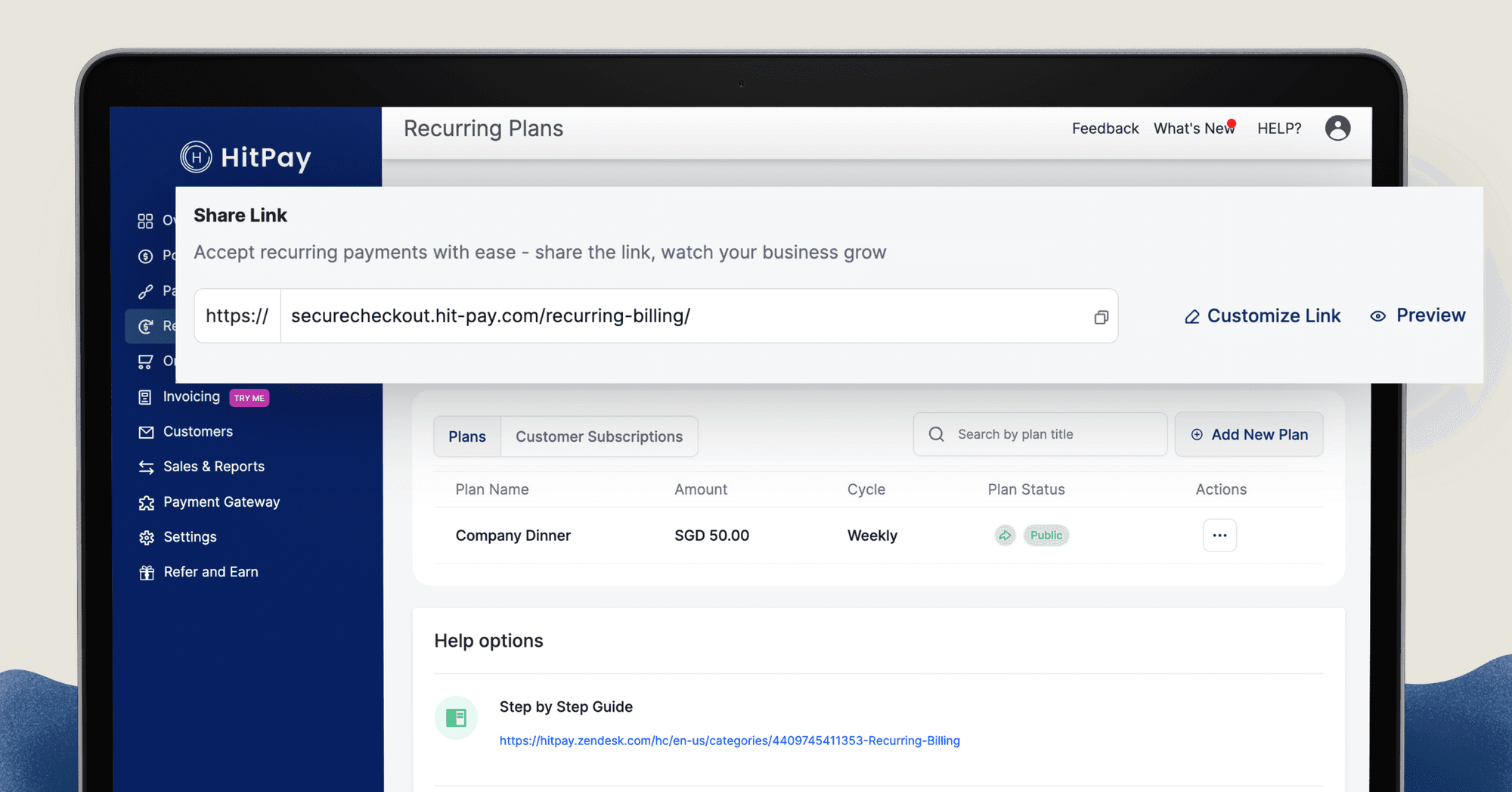Click the Company Dinner plan name
This screenshot has height=792, width=1512.
[x=513, y=536]
